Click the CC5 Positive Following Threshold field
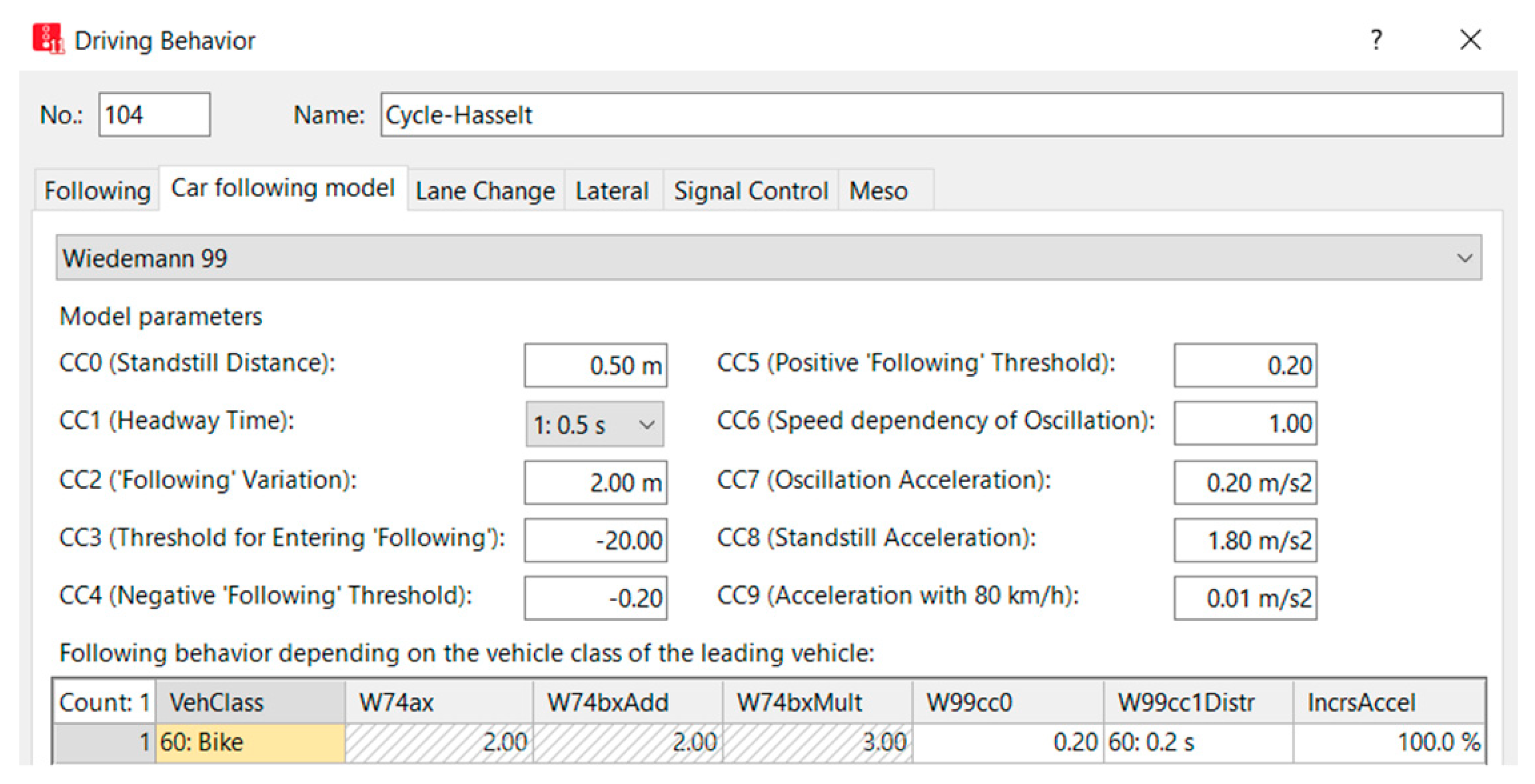1535x784 pixels. pos(1245,365)
